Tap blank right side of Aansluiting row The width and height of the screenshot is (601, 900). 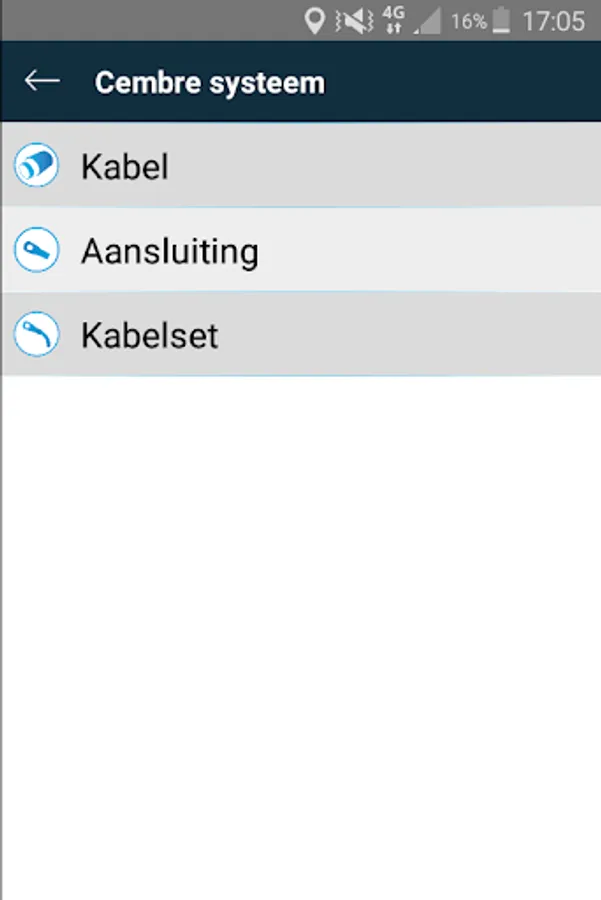point(450,251)
